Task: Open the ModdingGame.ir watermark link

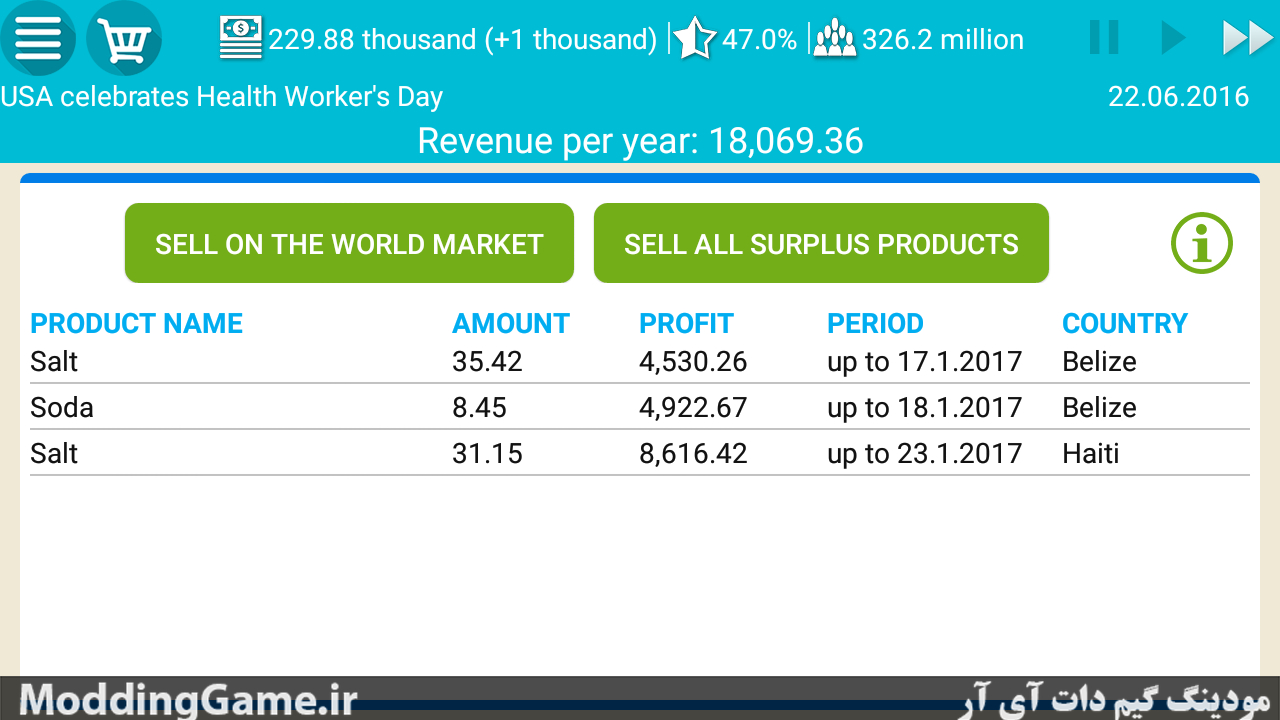Action: 188,699
